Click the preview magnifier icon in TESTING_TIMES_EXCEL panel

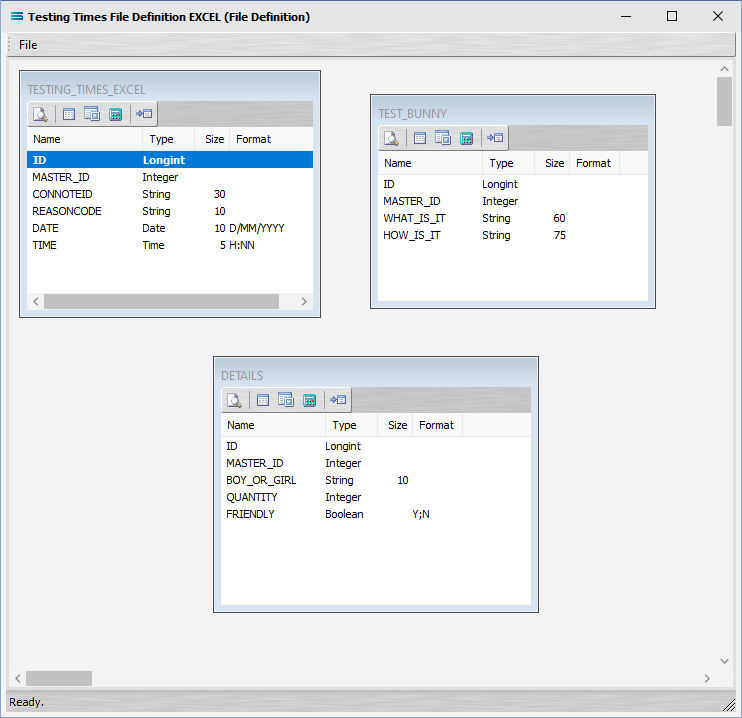tap(40, 114)
